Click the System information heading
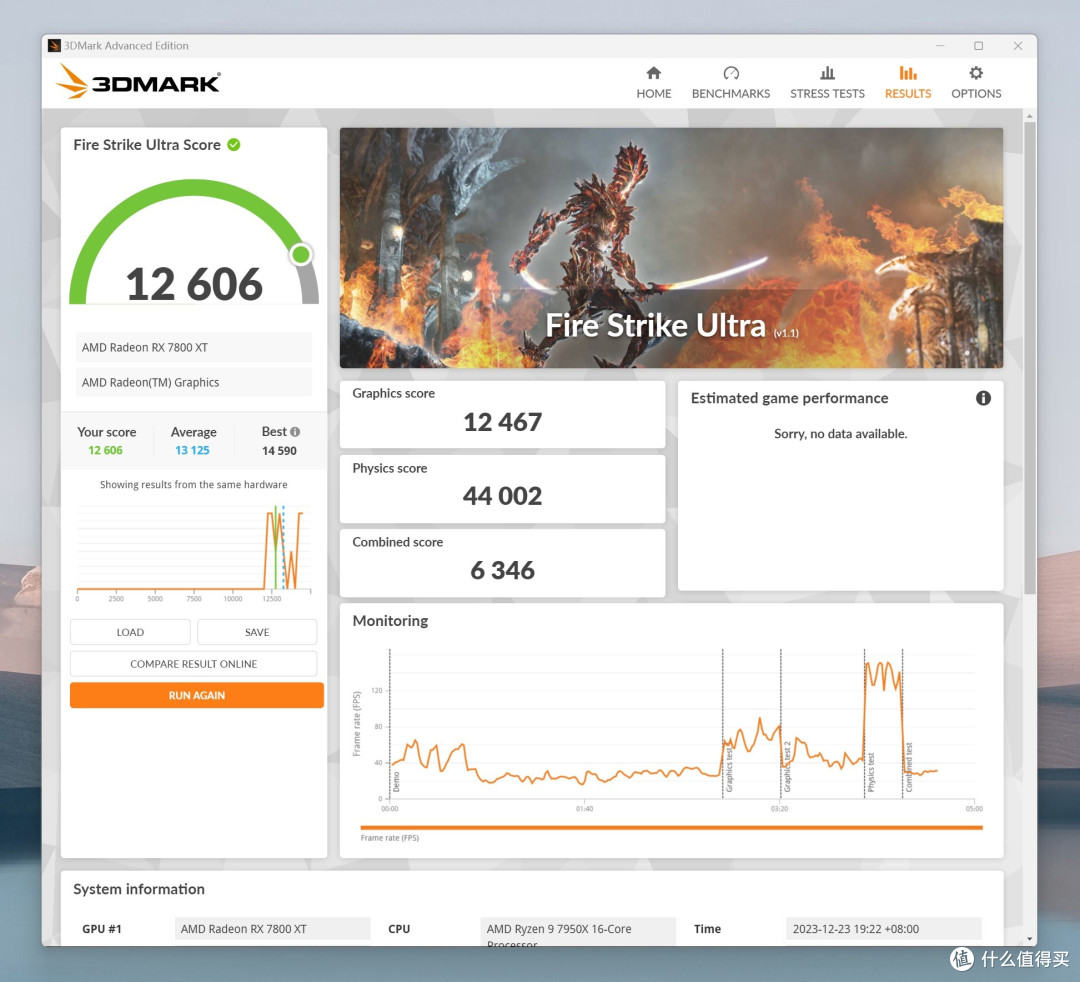This screenshot has height=982, width=1080. click(x=139, y=889)
